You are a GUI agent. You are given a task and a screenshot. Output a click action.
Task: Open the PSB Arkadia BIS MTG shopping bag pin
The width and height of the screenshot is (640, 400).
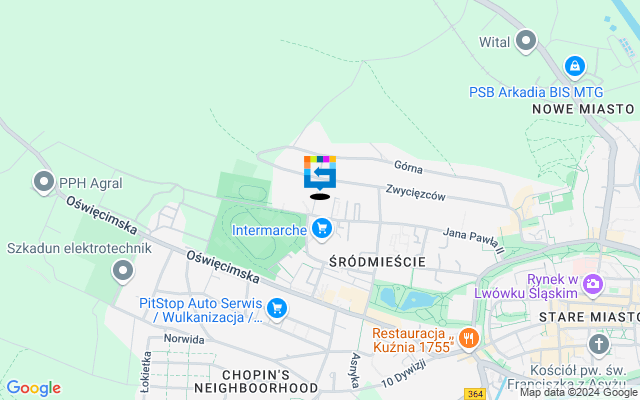[575, 67]
